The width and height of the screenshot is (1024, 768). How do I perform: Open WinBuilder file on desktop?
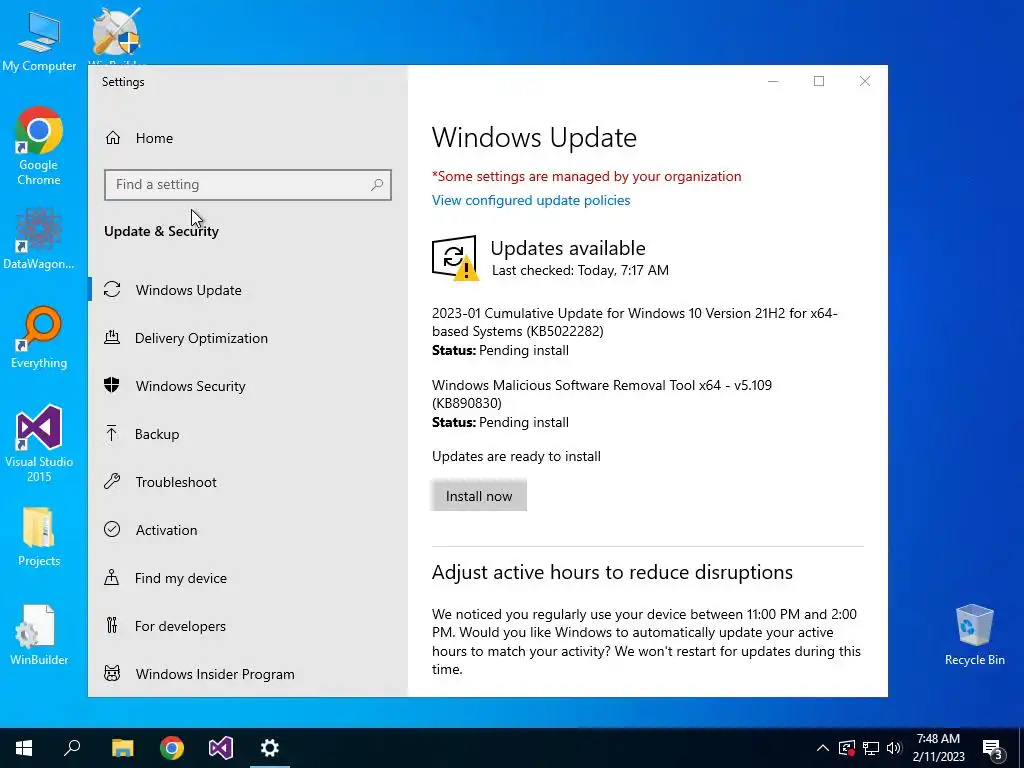(39, 635)
